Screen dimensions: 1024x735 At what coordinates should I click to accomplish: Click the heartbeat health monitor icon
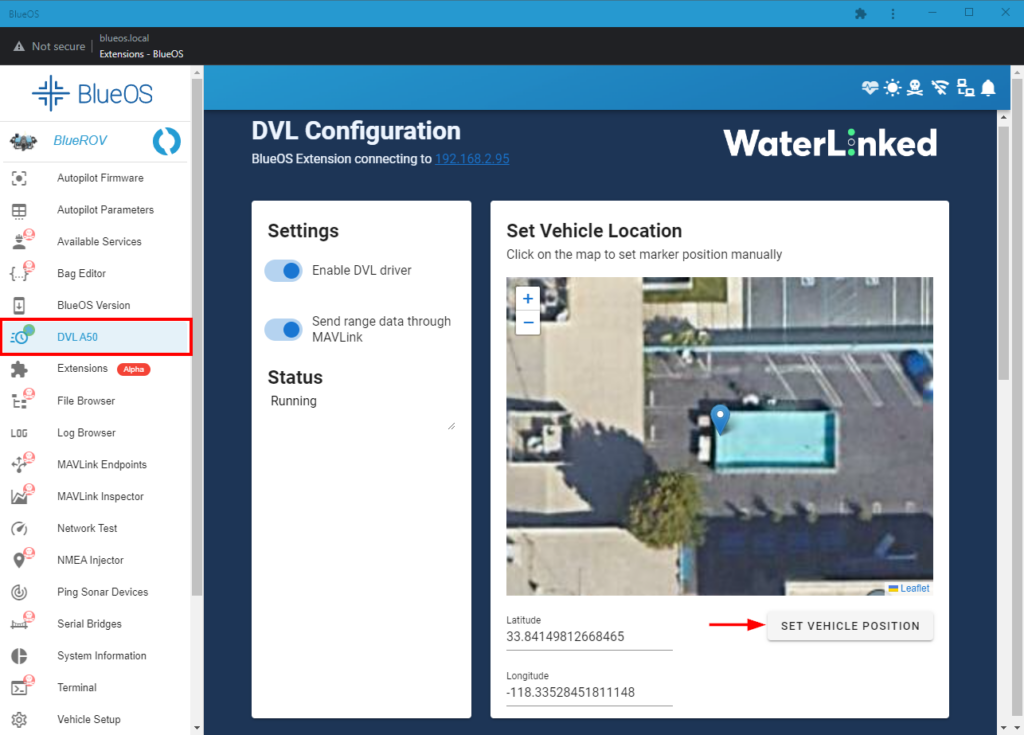[x=870, y=88]
